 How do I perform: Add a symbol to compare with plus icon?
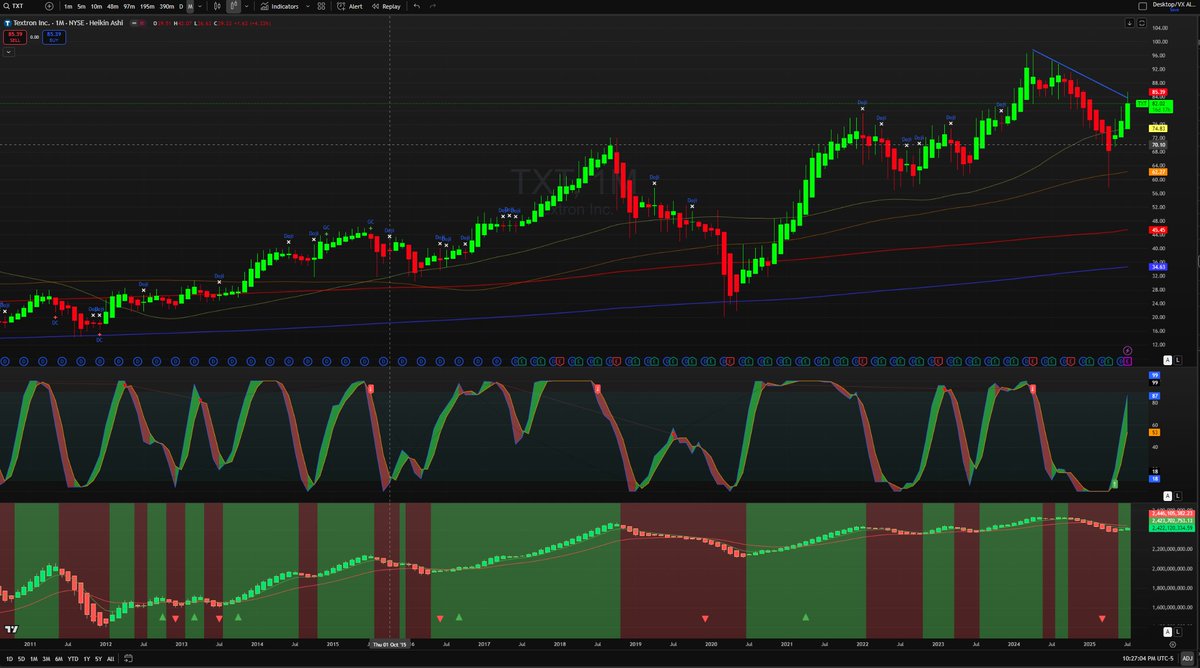click(49, 6)
